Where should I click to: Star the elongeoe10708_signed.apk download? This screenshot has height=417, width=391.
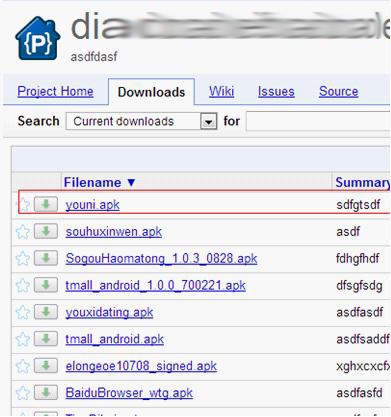[x=23, y=367]
